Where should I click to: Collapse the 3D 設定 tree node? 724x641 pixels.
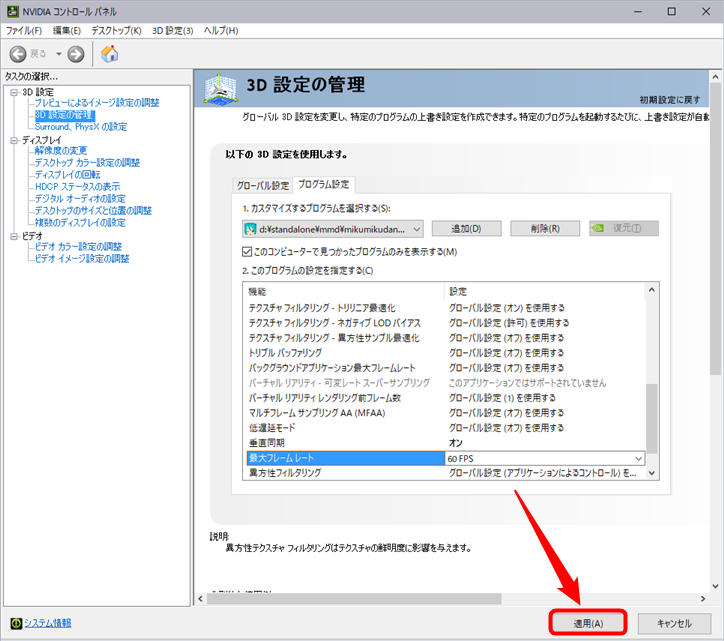pos(14,92)
